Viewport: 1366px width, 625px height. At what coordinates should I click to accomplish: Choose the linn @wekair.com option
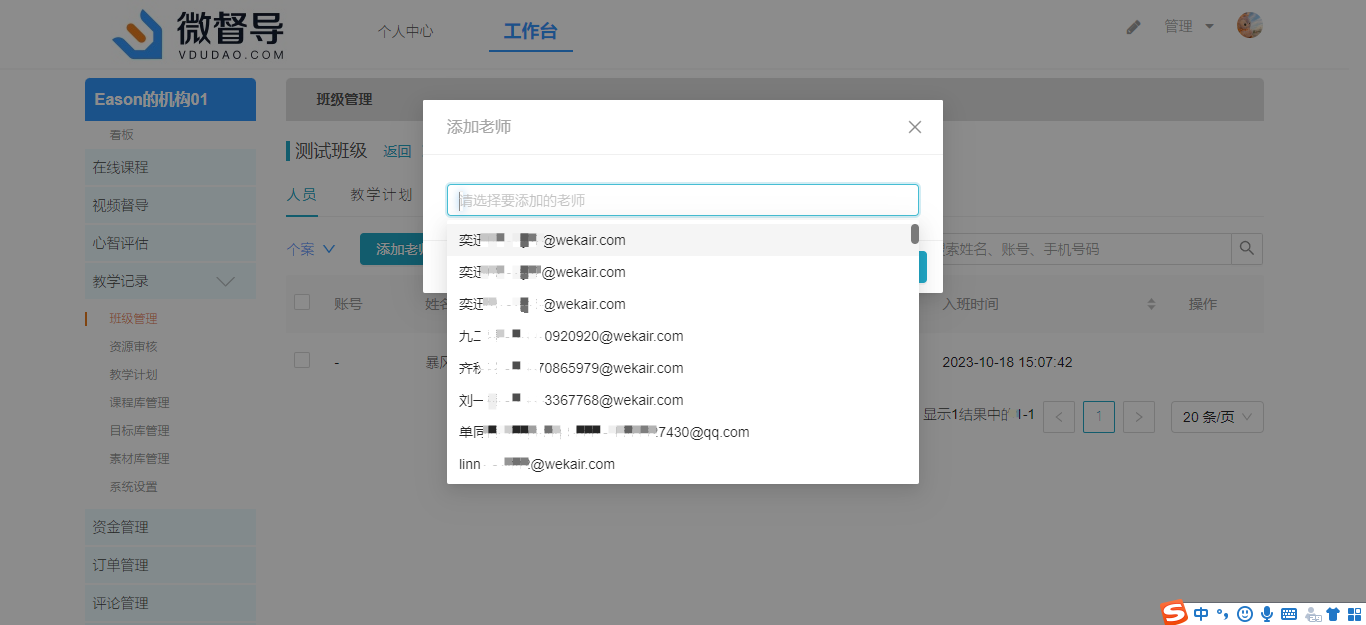(x=682, y=464)
